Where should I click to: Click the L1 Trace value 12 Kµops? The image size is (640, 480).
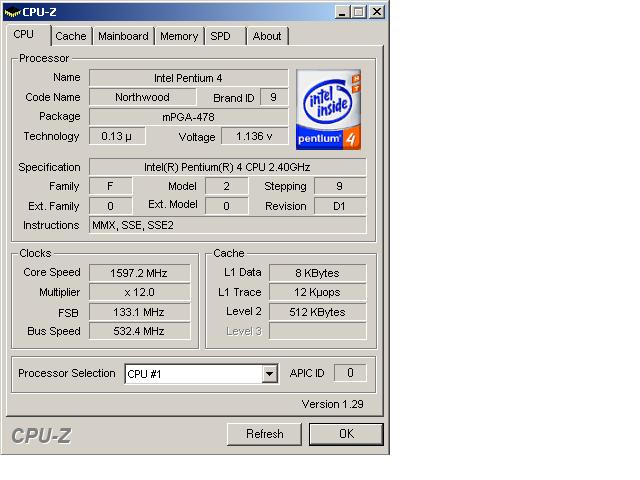click(318, 292)
